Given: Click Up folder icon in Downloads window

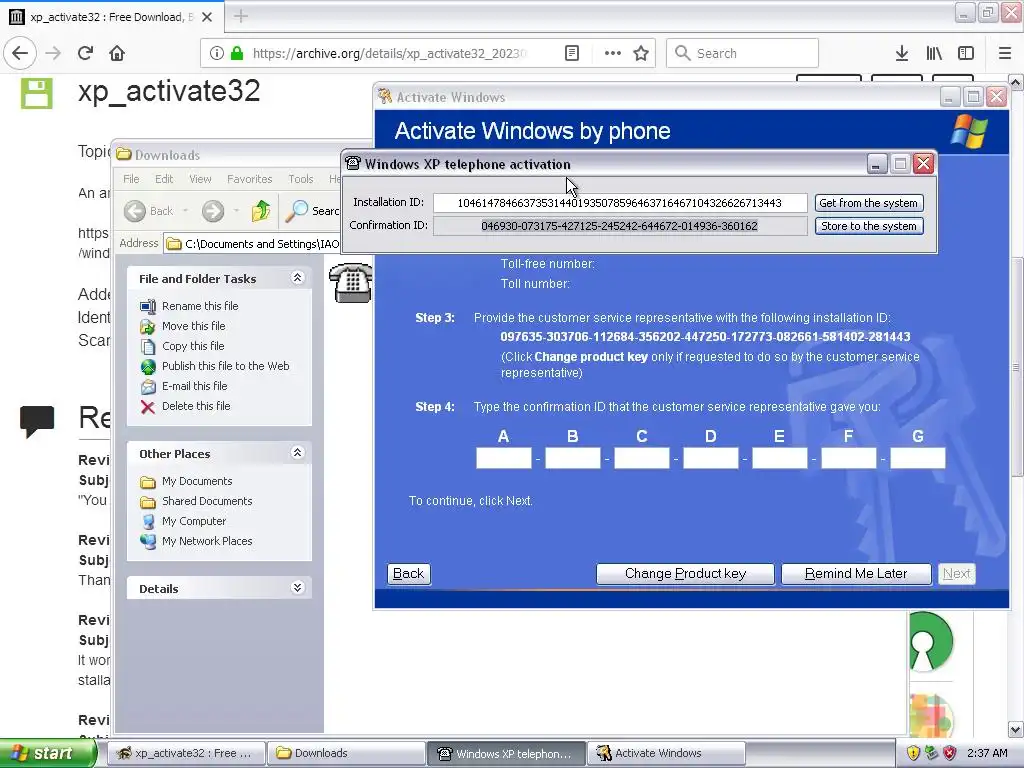Looking at the screenshot, I should pyautogui.click(x=261, y=210).
